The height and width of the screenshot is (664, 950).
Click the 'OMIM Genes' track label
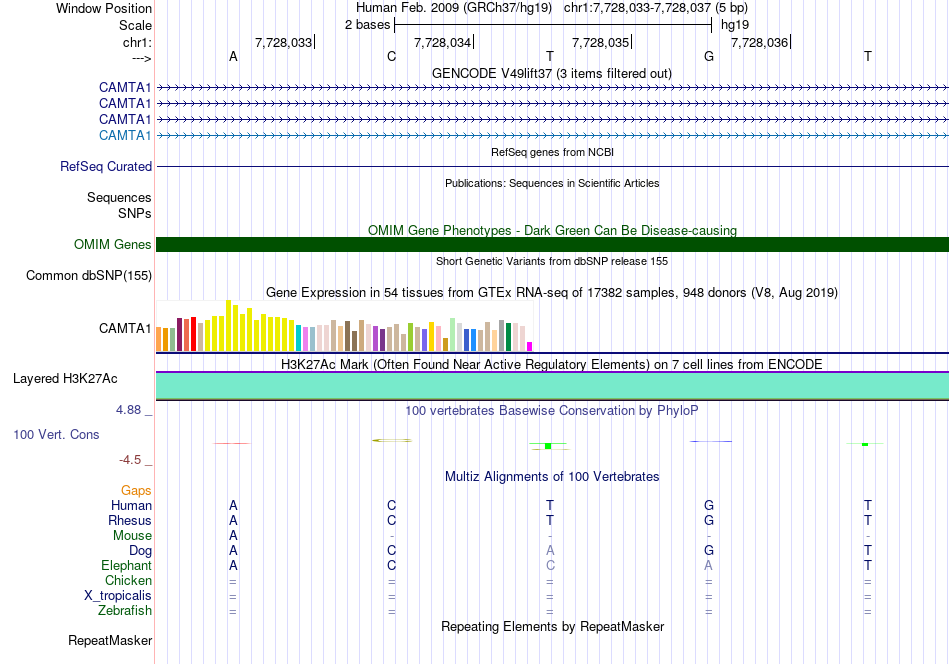[112, 244]
